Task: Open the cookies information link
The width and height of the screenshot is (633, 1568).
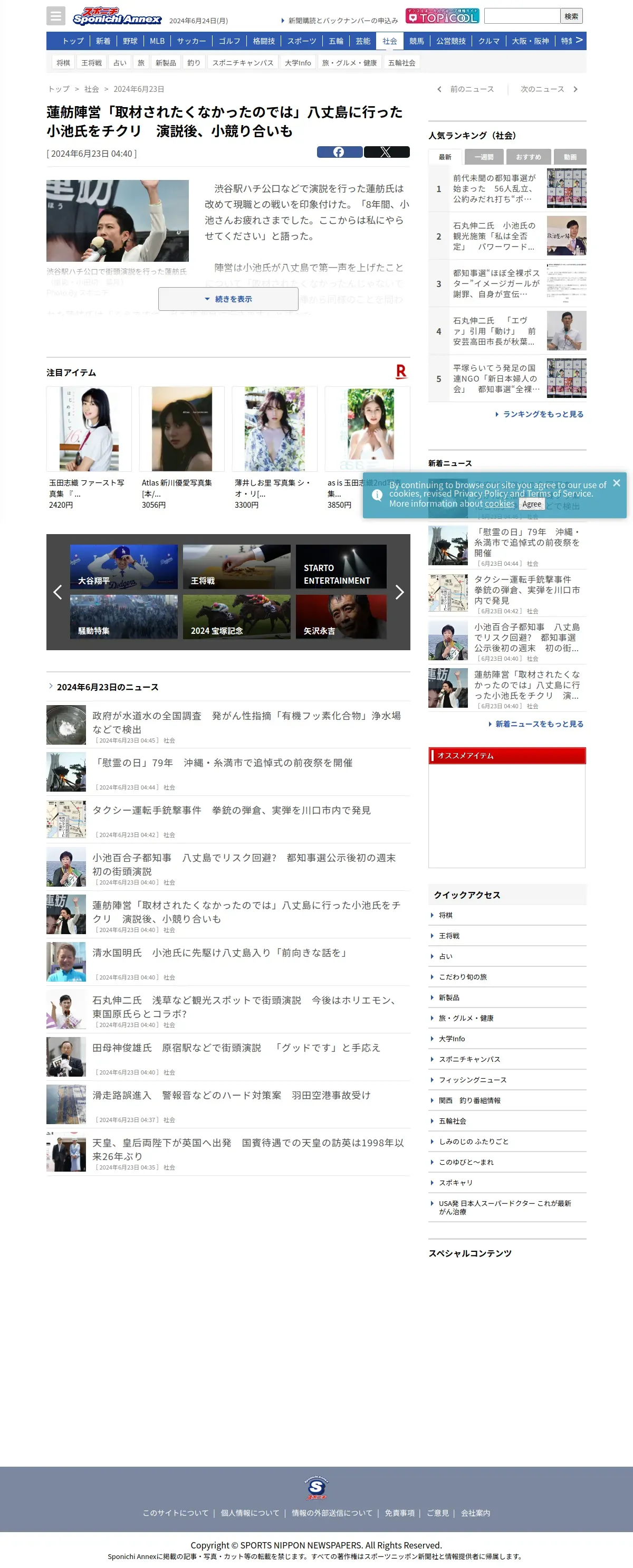Action: tap(499, 503)
